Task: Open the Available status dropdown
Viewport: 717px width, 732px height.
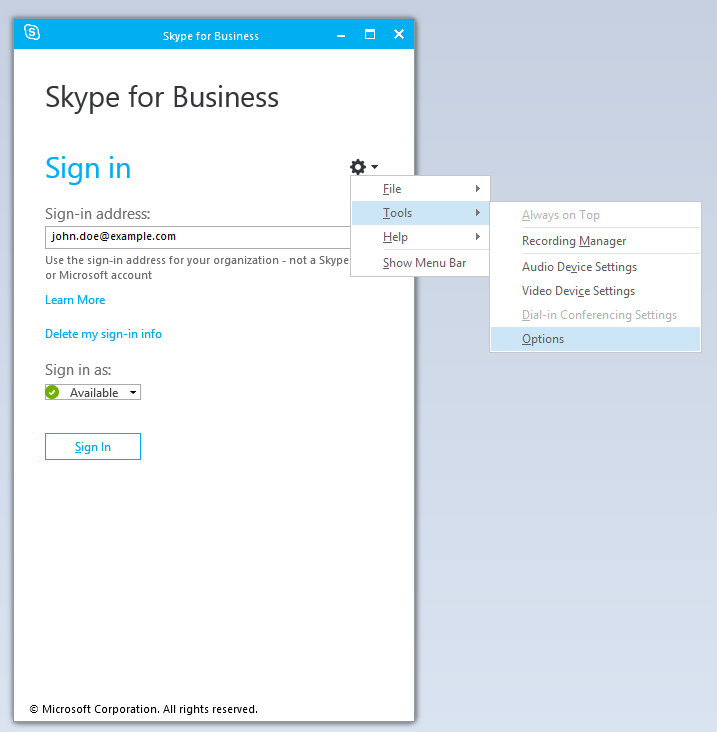Action: pyautogui.click(x=133, y=393)
